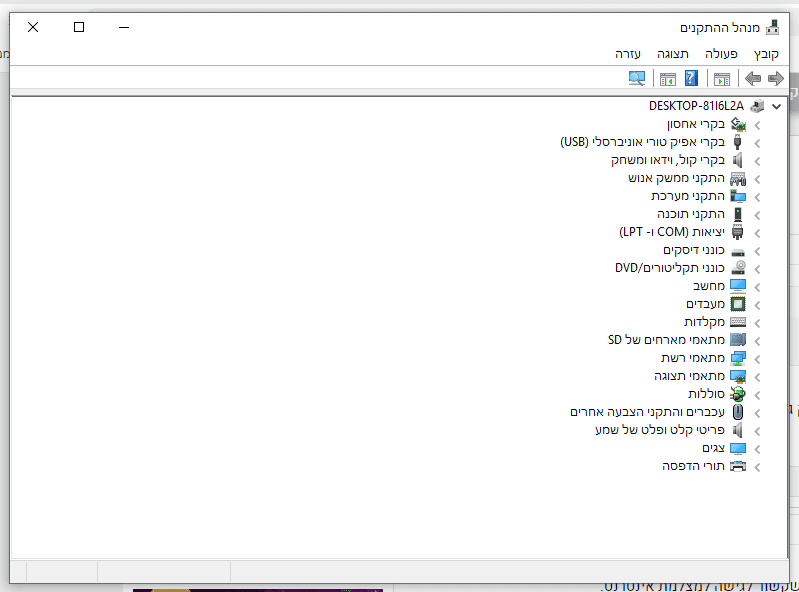Expand the מעבדים node

click(x=758, y=305)
